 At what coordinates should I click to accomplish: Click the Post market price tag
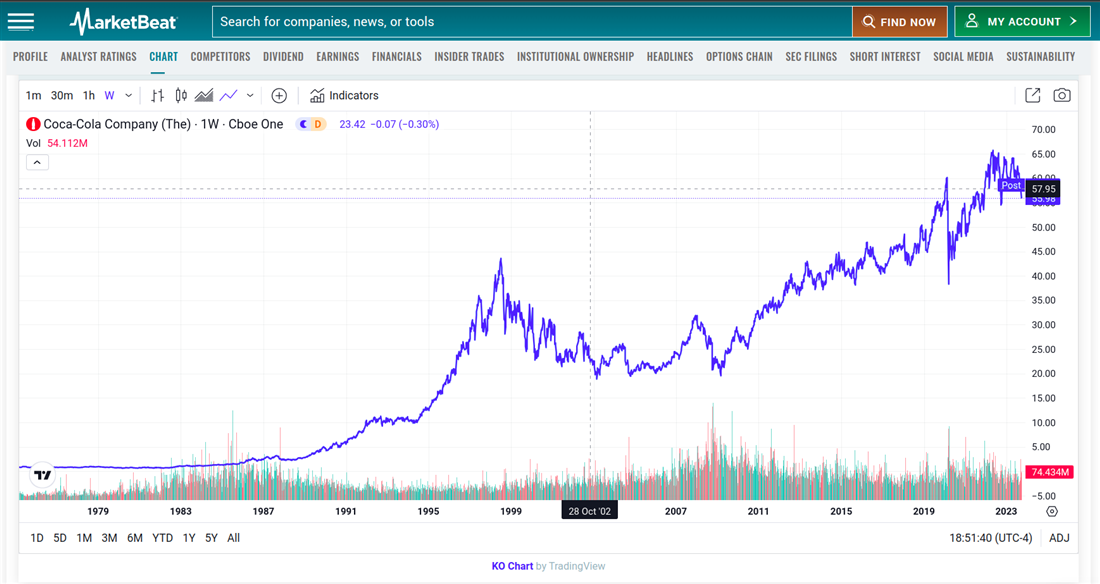point(1011,186)
